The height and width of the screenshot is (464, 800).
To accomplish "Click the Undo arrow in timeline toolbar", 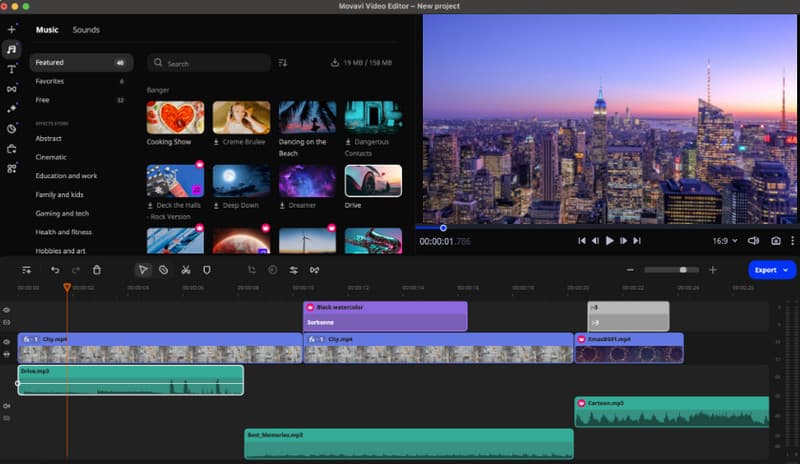I will coord(55,270).
